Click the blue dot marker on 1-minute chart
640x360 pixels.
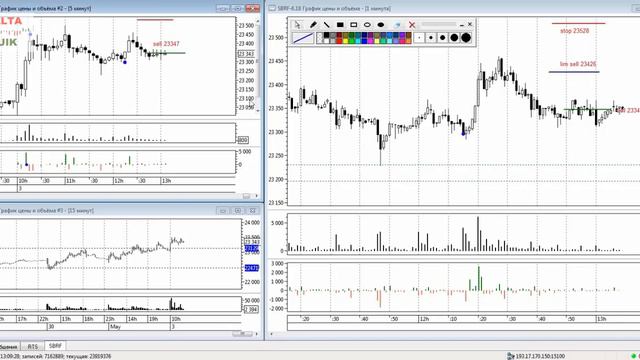tap(463, 133)
